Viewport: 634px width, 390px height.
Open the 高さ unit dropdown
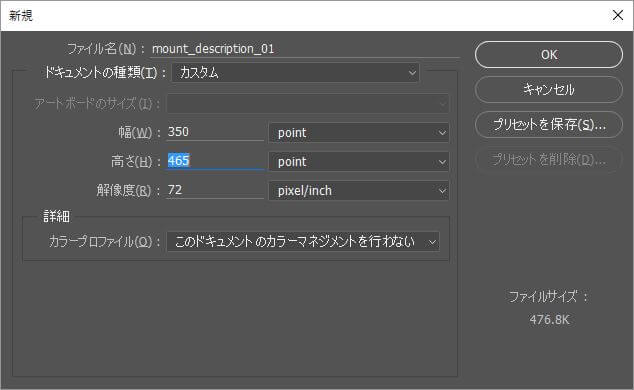coord(359,162)
